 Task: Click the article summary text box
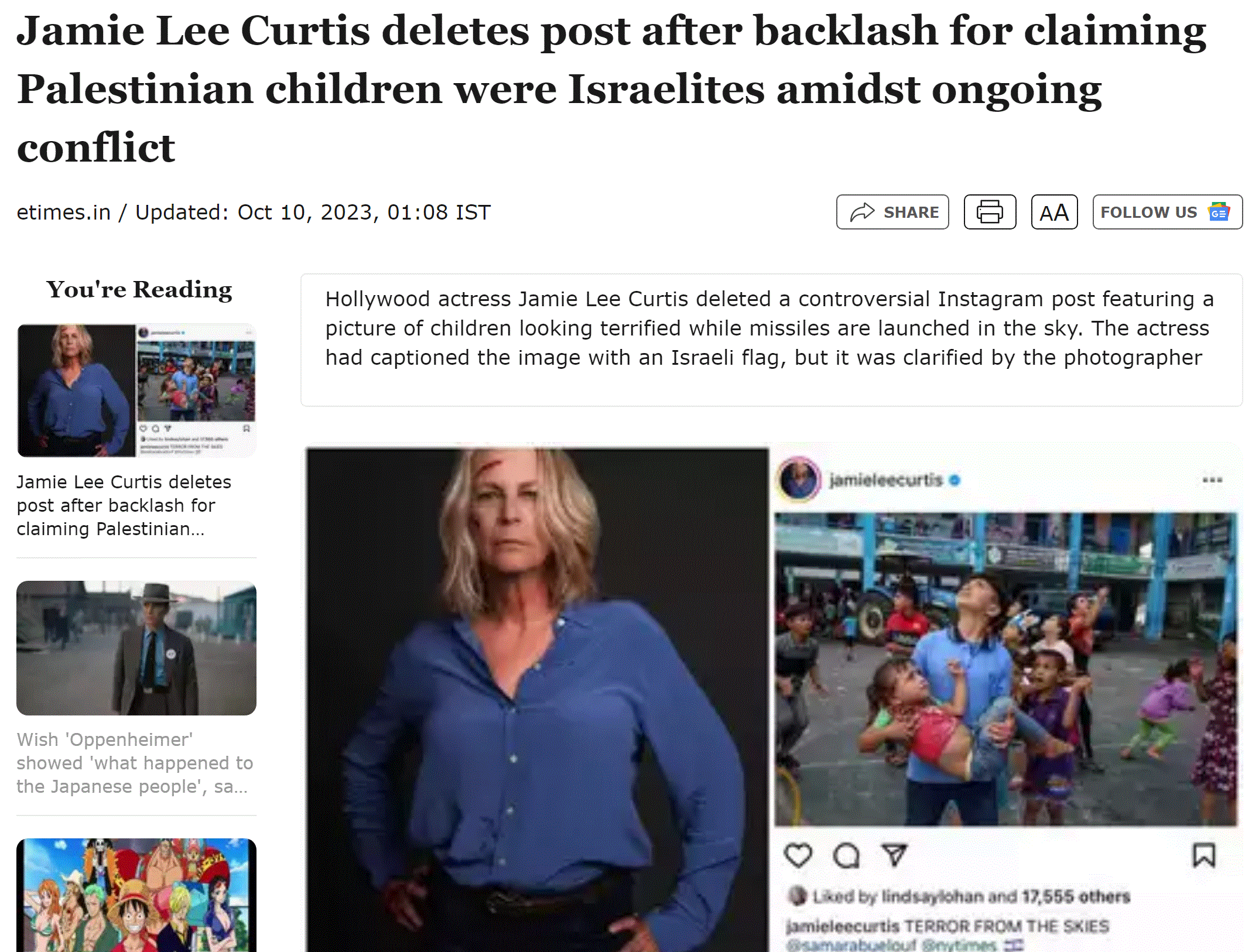[x=771, y=340]
